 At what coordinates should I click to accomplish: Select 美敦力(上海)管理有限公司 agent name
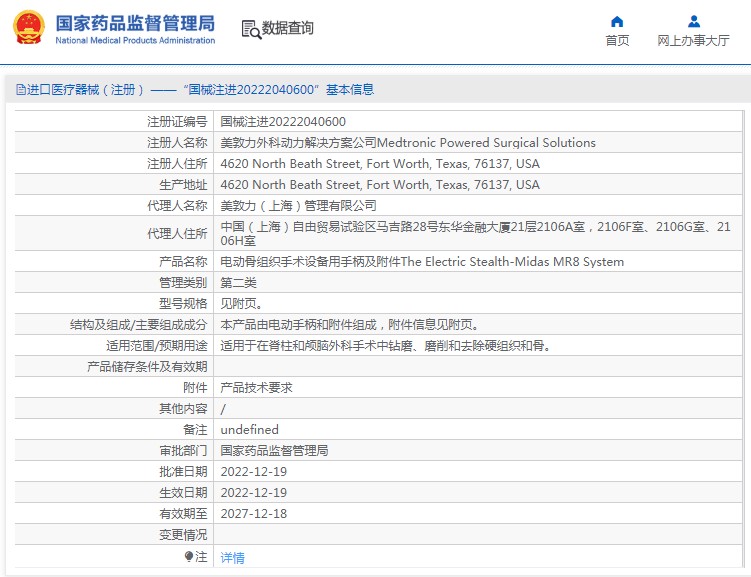point(298,206)
